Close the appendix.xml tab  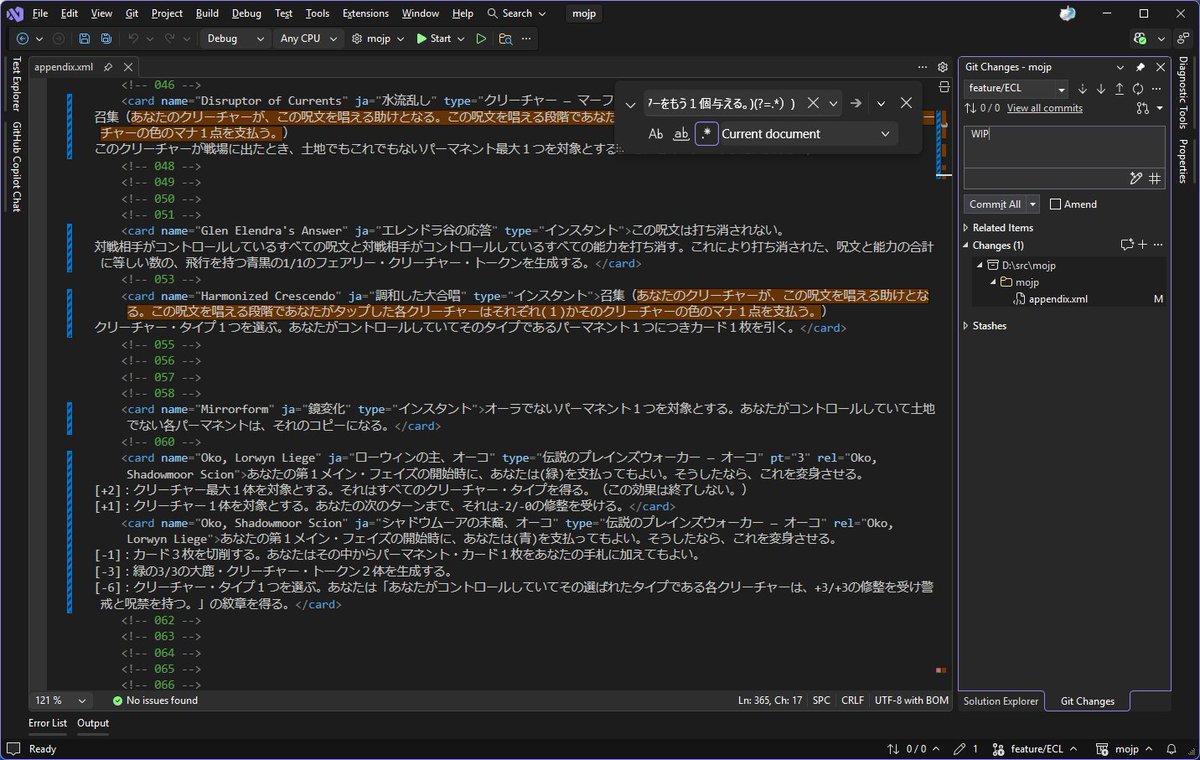pyautogui.click(x=127, y=67)
